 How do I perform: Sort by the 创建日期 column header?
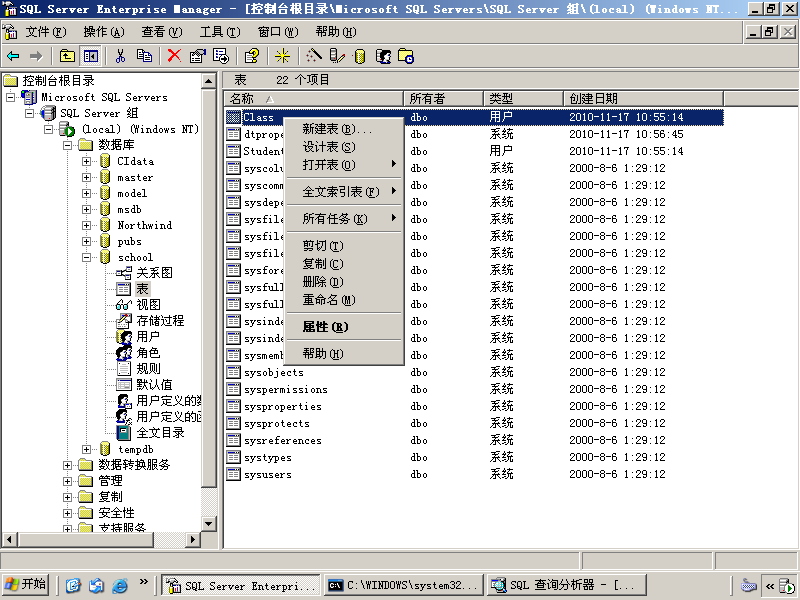[x=643, y=98]
